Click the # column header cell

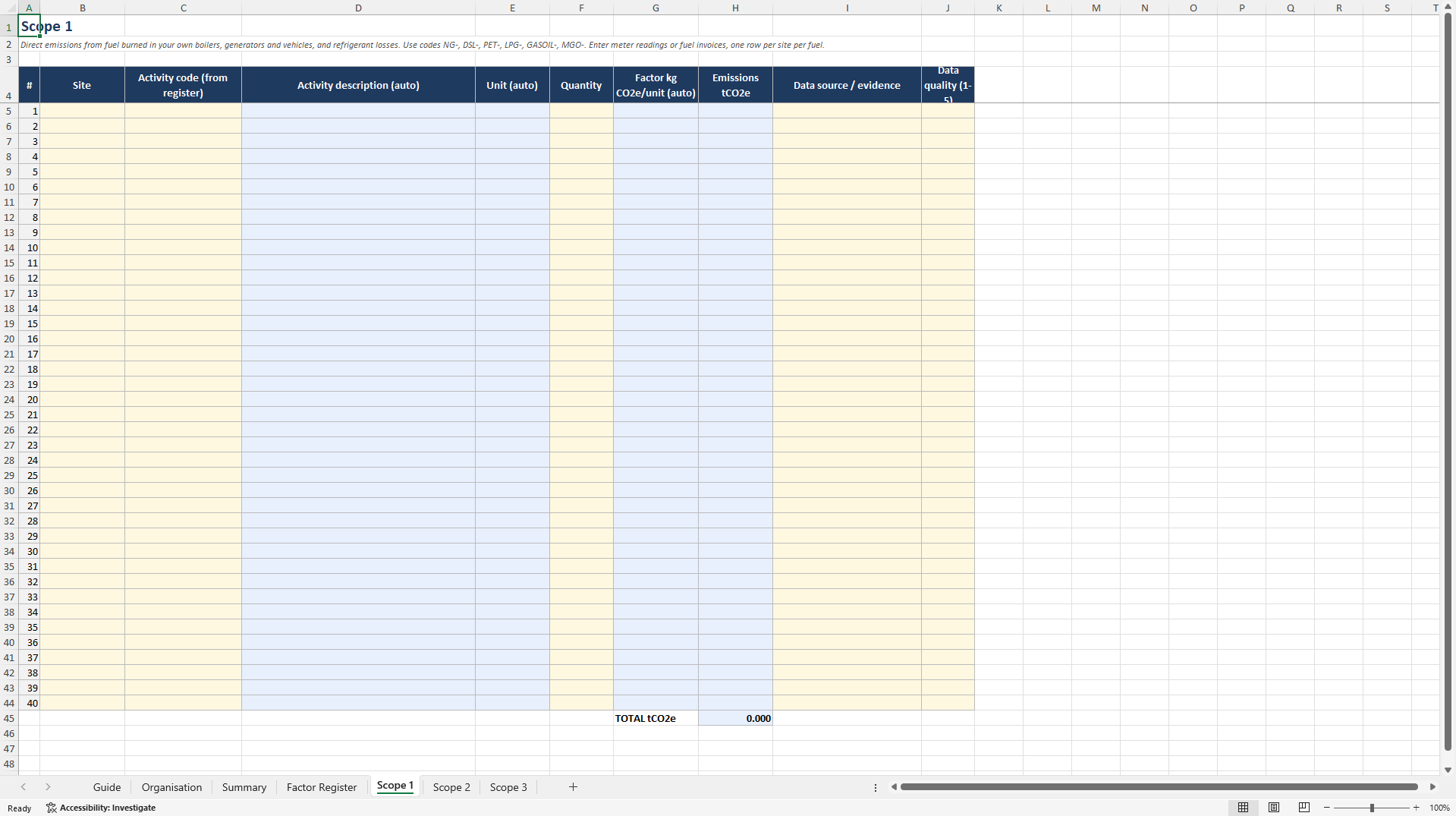click(29, 85)
